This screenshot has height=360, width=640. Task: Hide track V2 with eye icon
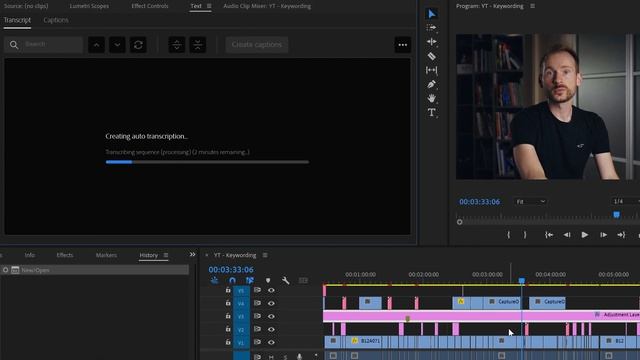click(271, 329)
